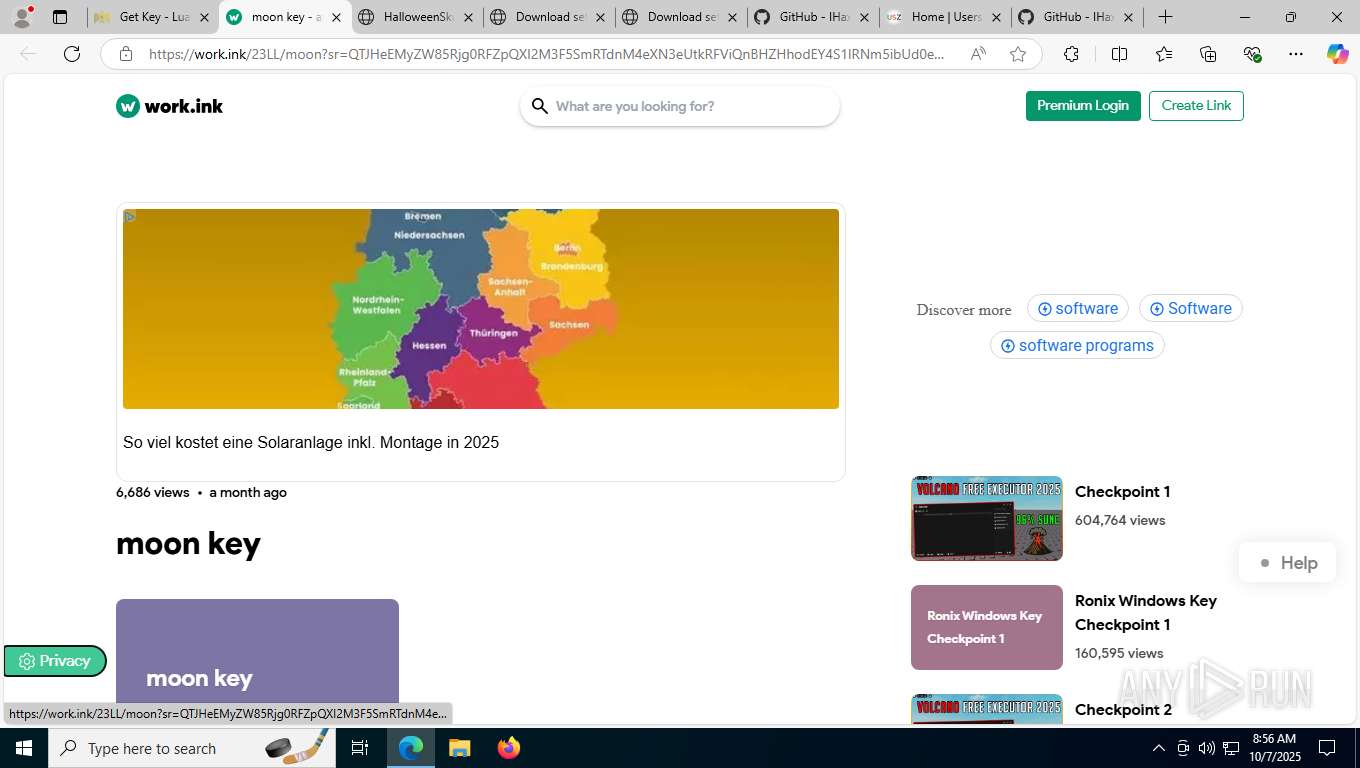
Task: Launch Firefox from taskbar
Action: tap(508, 748)
